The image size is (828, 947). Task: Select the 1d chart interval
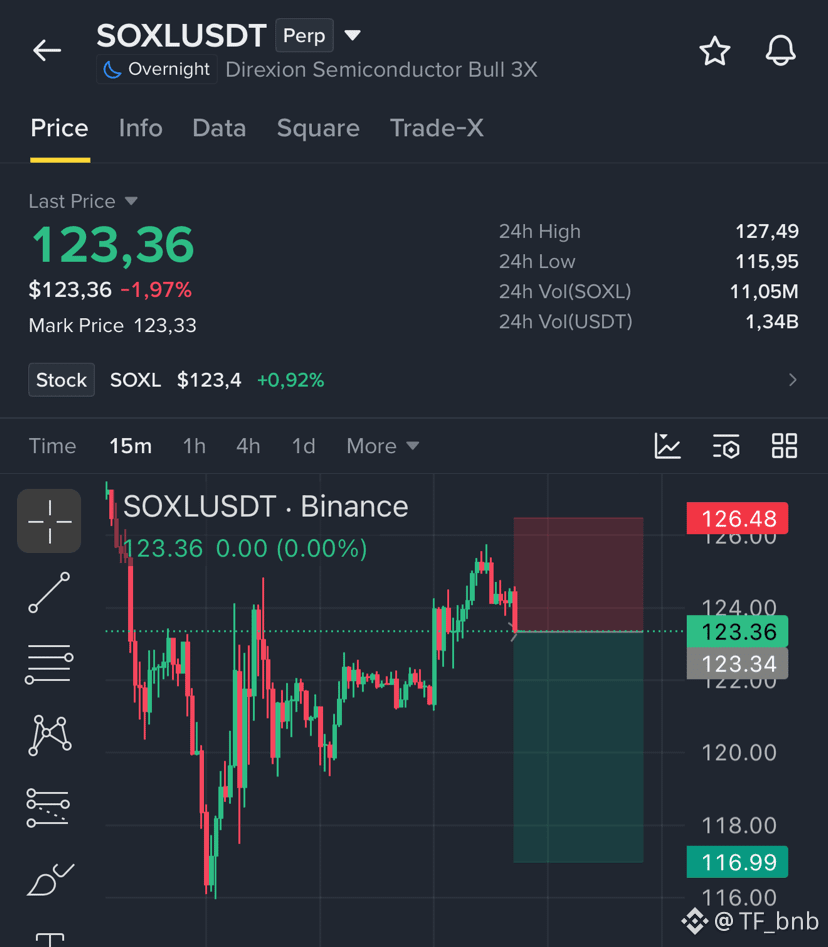[x=304, y=446]
